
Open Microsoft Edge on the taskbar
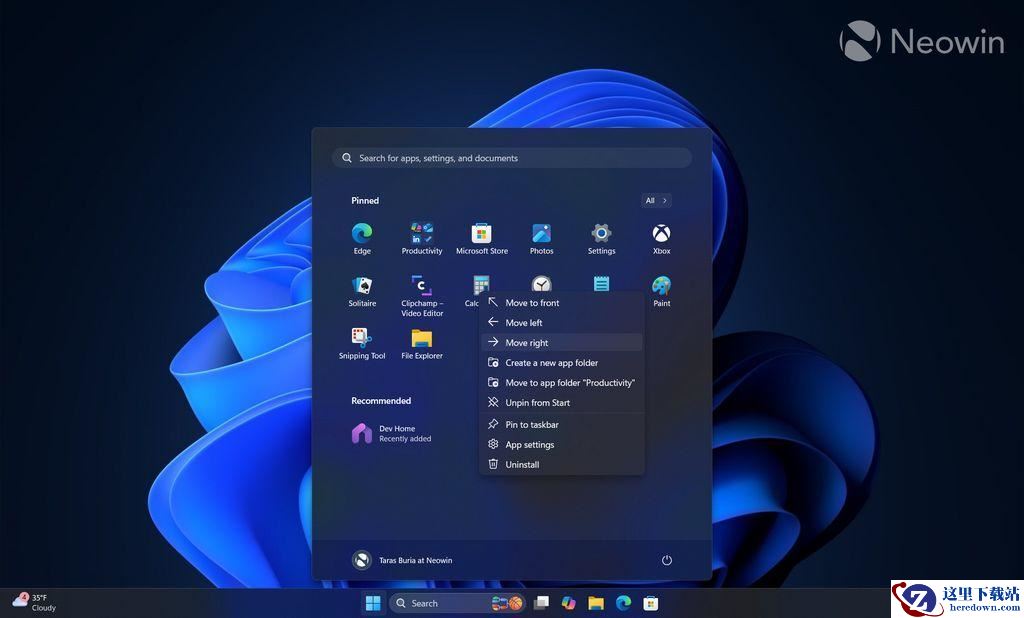pos(623,603)
